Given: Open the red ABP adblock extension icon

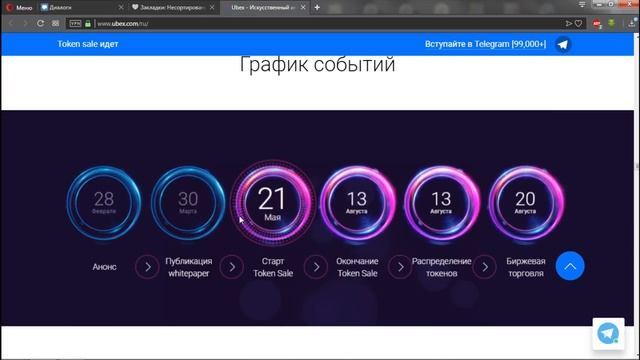Looking at the screenshot, I should pos(597,24).
